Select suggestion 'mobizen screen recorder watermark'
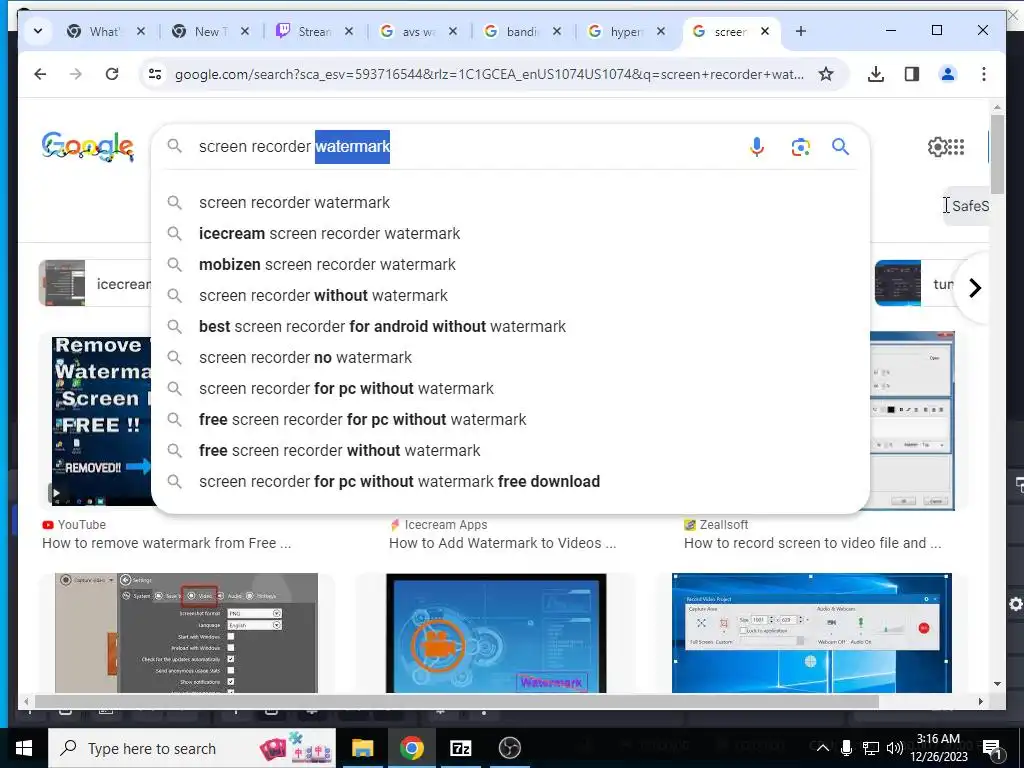Screen dimensions: 1024x768 click(510, 264)
